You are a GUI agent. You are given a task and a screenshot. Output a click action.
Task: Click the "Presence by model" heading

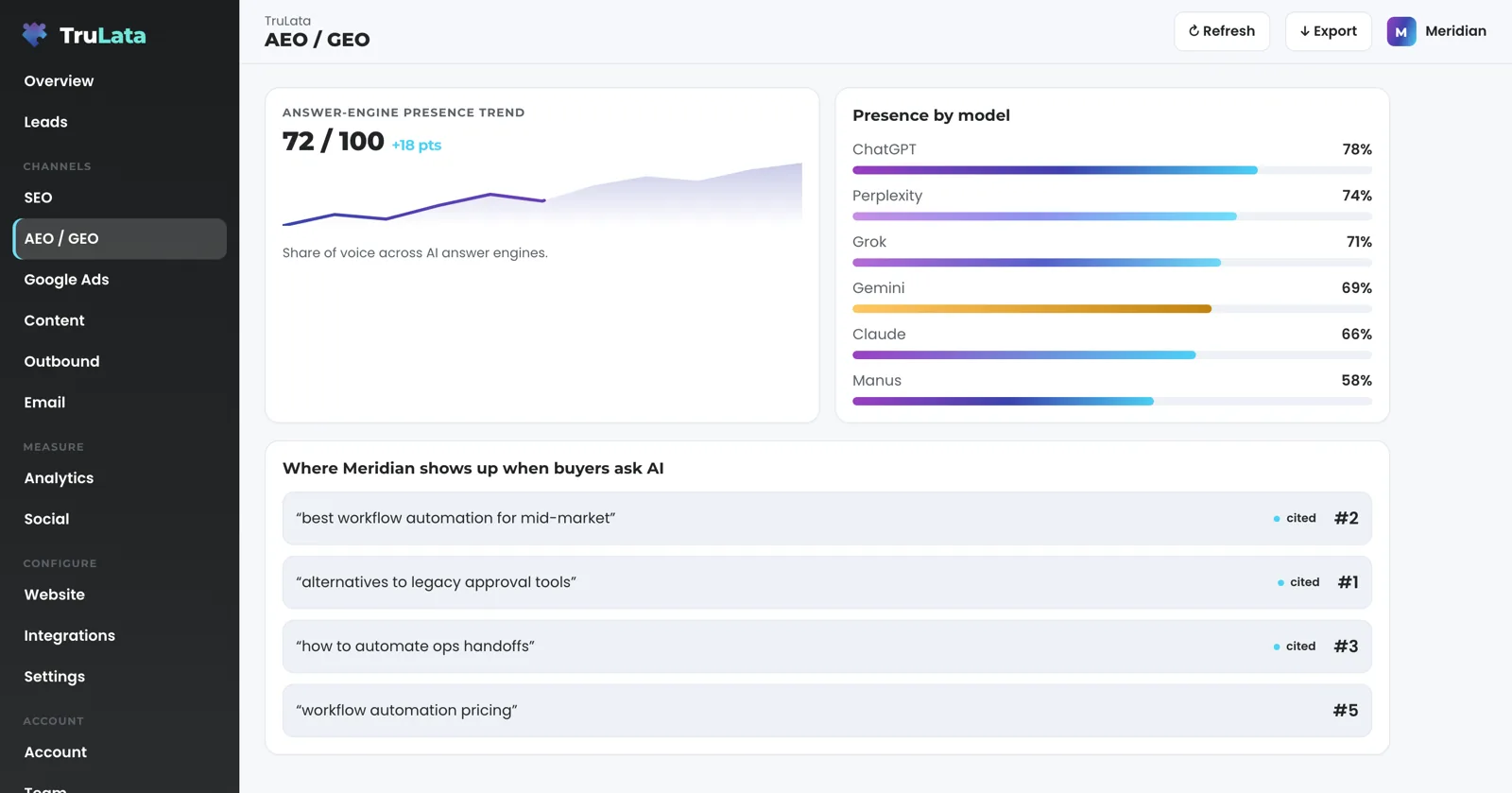tap(931, 115)
